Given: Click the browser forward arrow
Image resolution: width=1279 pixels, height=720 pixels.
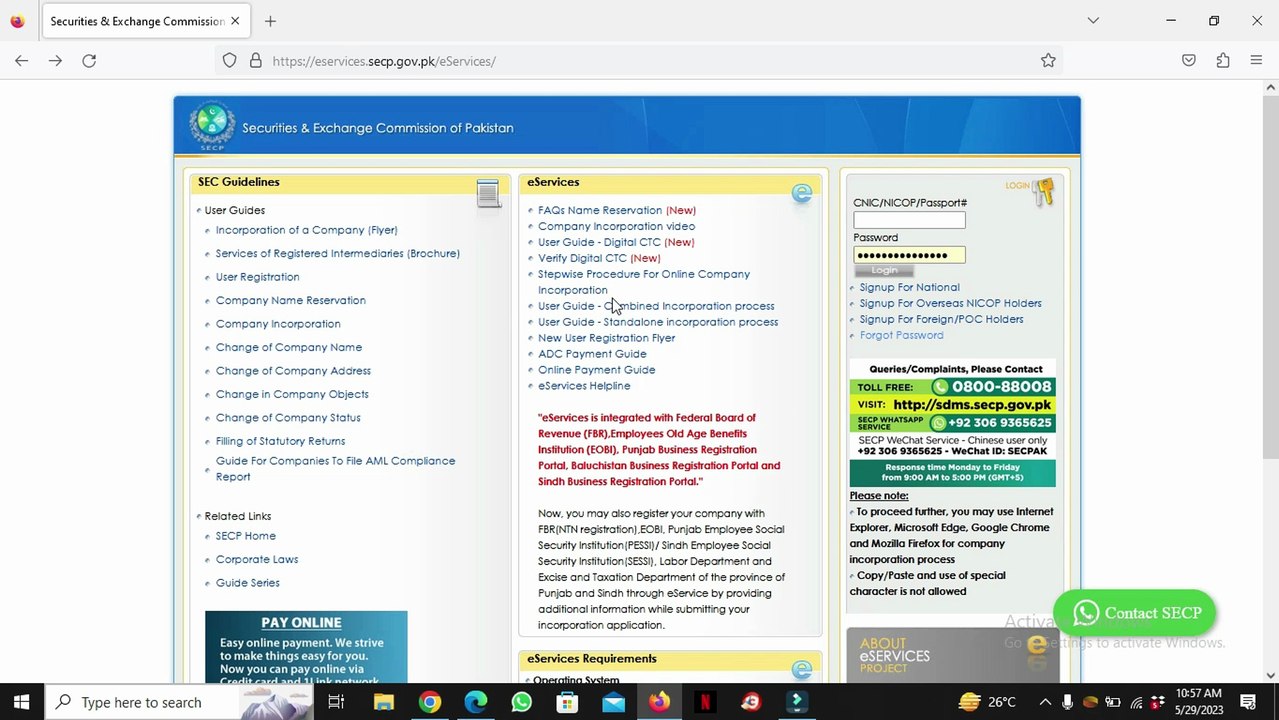Looking at the screenshot, I should click(55, 61).
